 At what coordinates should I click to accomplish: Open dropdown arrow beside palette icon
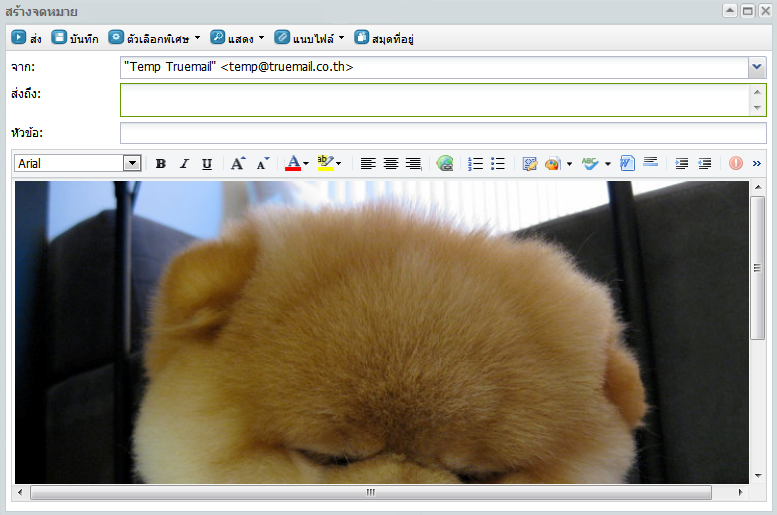point(569,164)
